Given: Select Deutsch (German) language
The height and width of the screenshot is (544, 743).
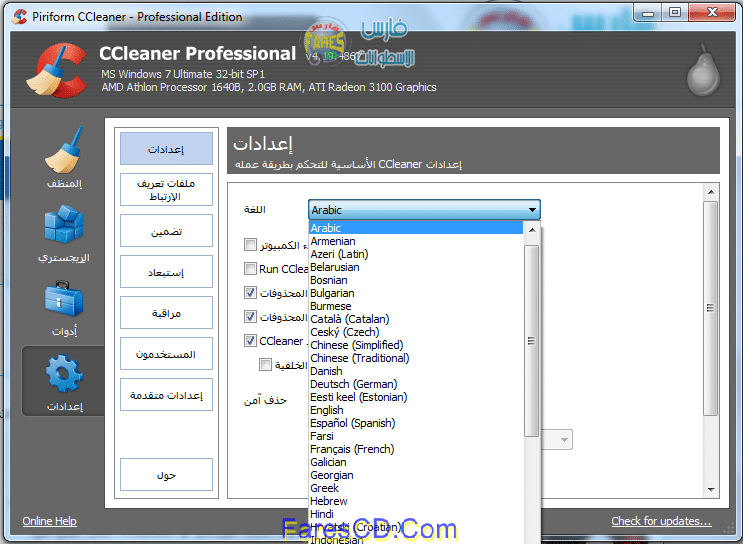Looking at the screenshot, I should coord(416,384).
